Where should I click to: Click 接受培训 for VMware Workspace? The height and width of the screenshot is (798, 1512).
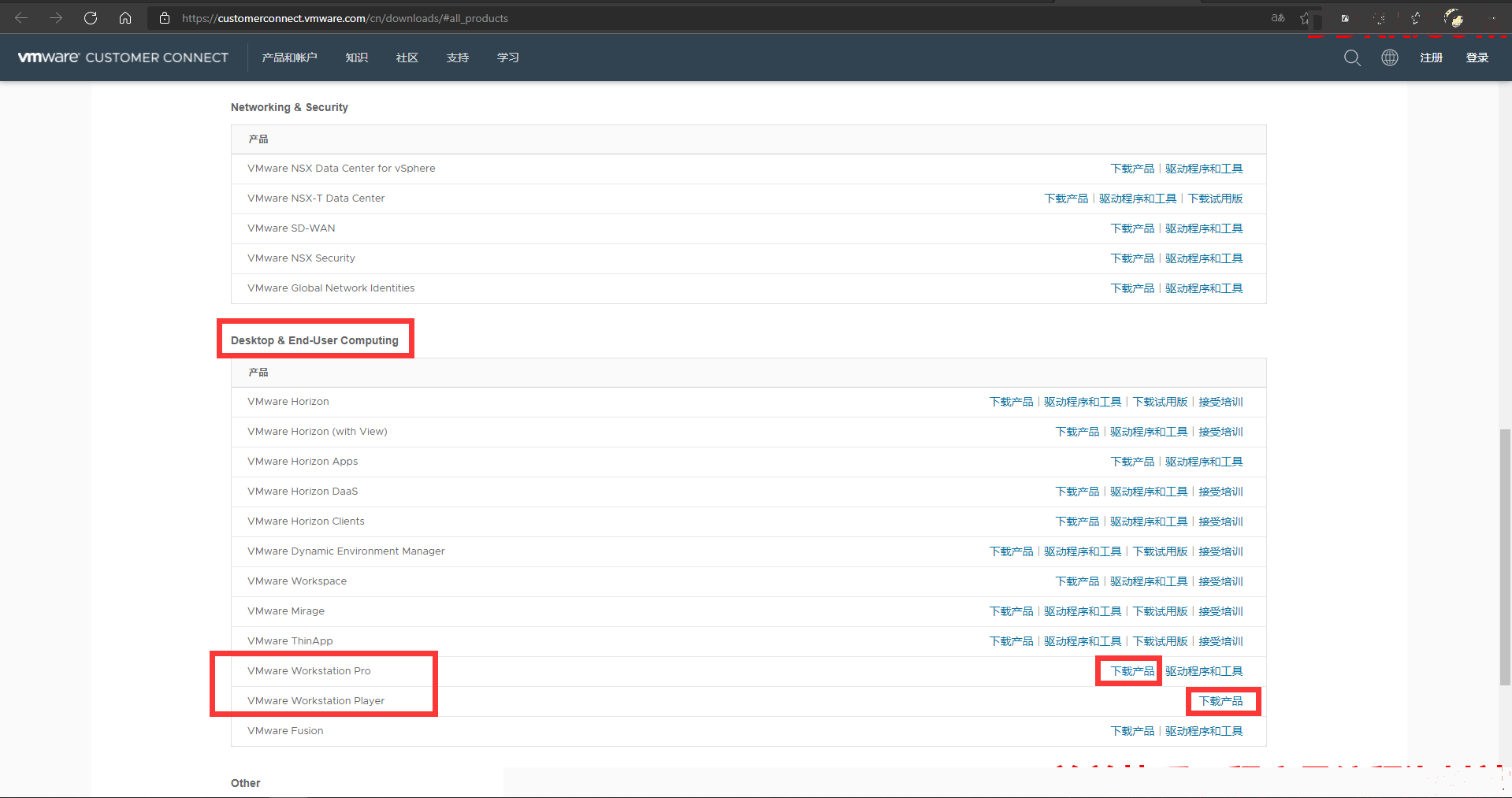[1220, 581]
